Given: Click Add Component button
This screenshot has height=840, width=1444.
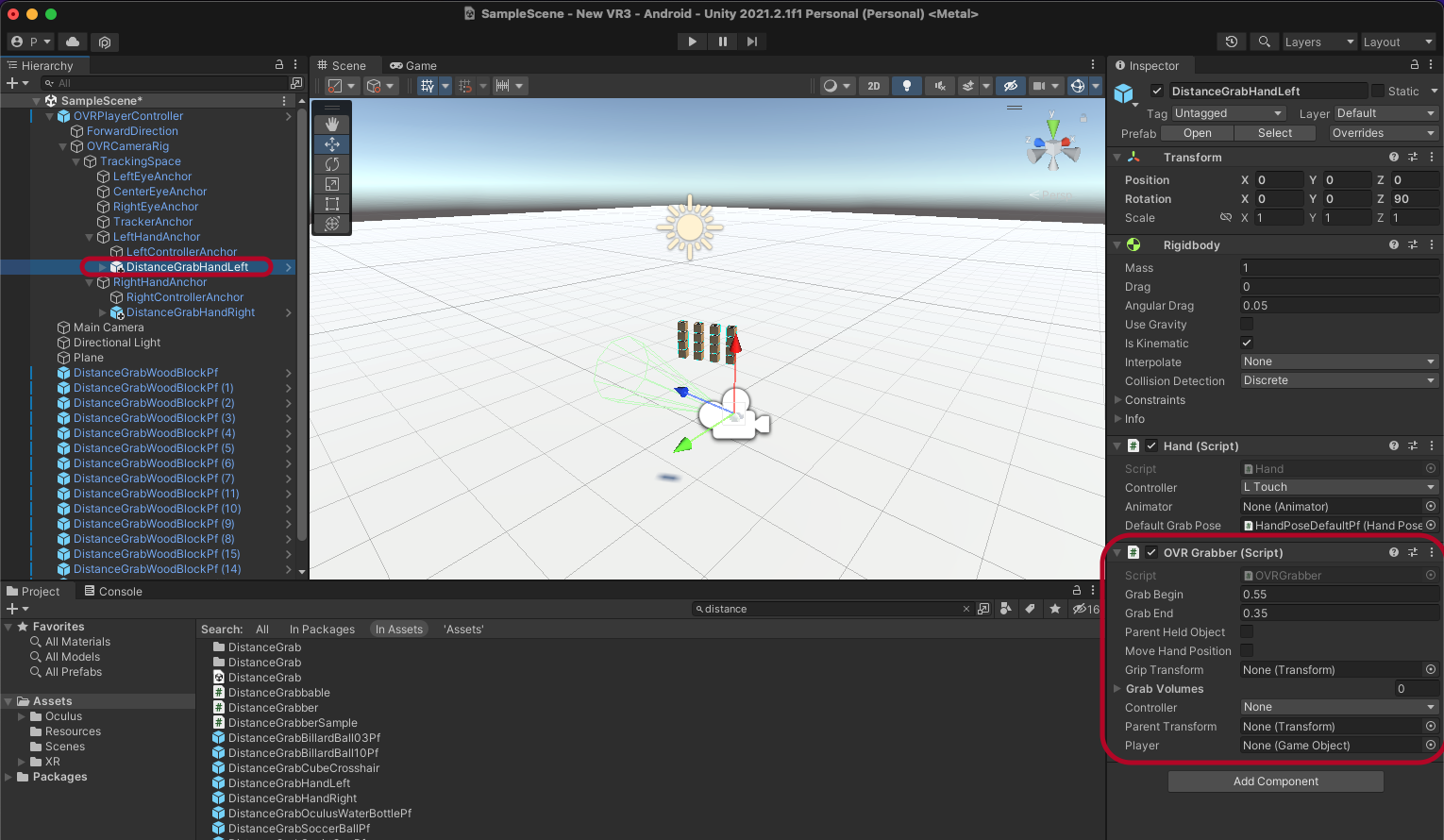Looking at the screenshot, I should [1276, 781].
